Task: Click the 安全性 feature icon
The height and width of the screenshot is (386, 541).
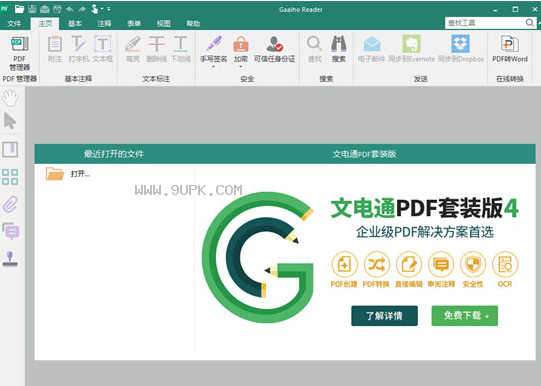Action: point(473,265)
